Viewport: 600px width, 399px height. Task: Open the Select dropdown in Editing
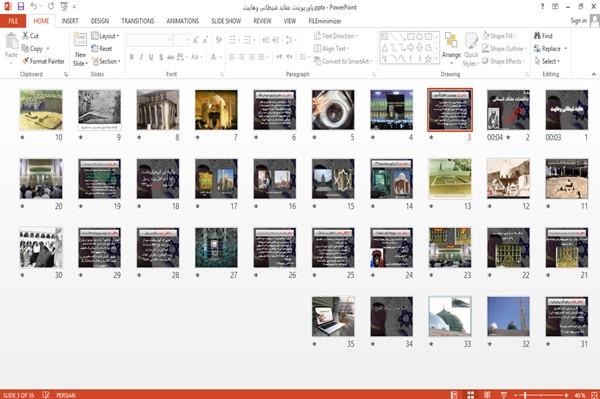click(x=547, y=61)
